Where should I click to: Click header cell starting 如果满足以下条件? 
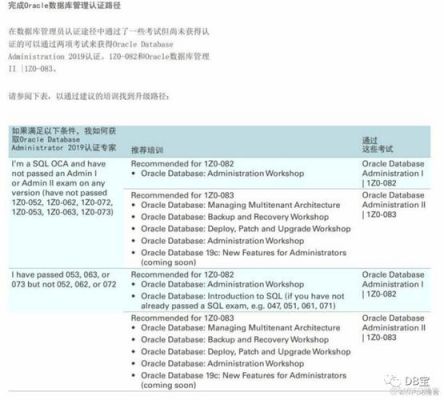point(64,139)
